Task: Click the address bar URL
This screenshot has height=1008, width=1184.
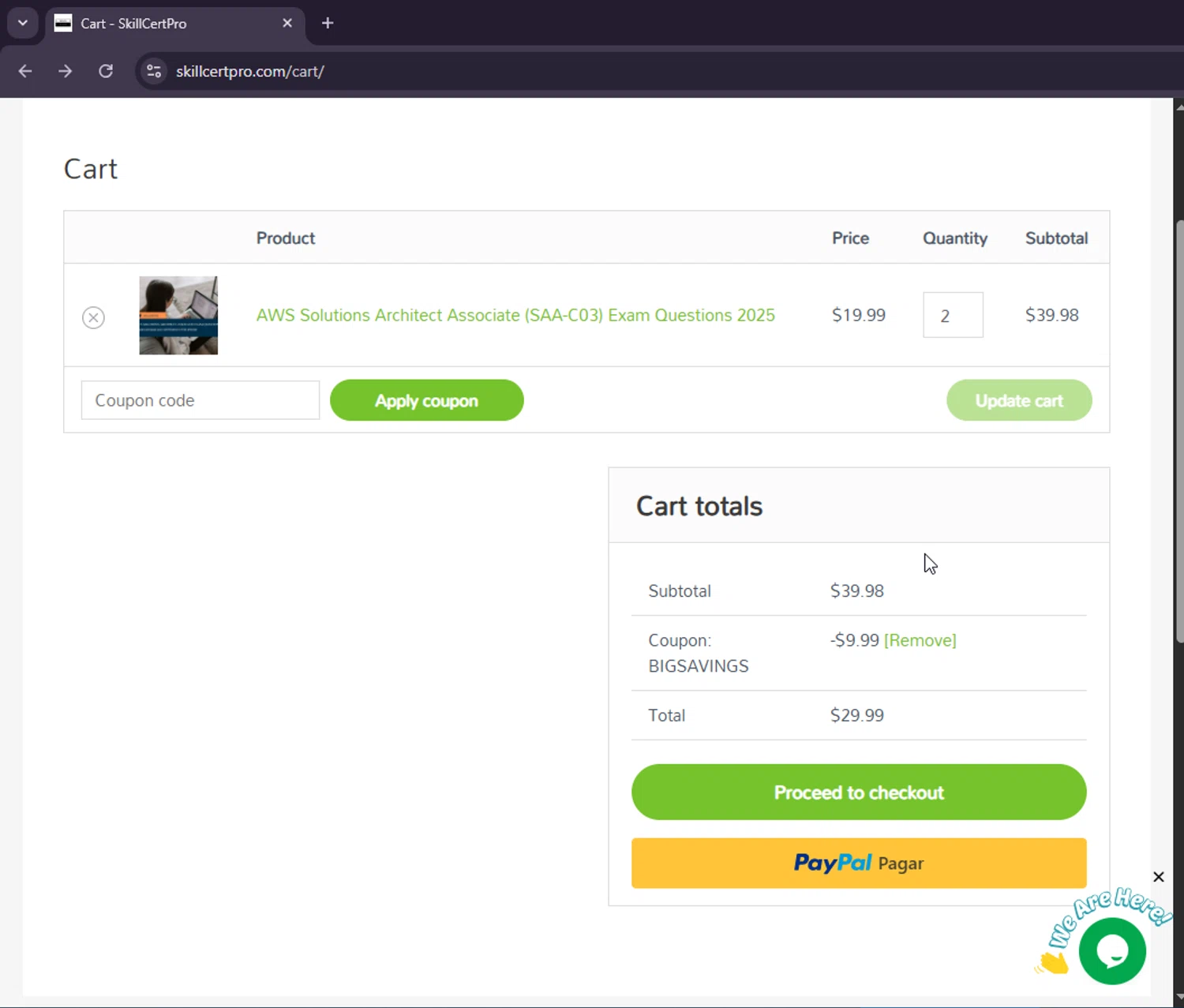Action: (250, 71)
